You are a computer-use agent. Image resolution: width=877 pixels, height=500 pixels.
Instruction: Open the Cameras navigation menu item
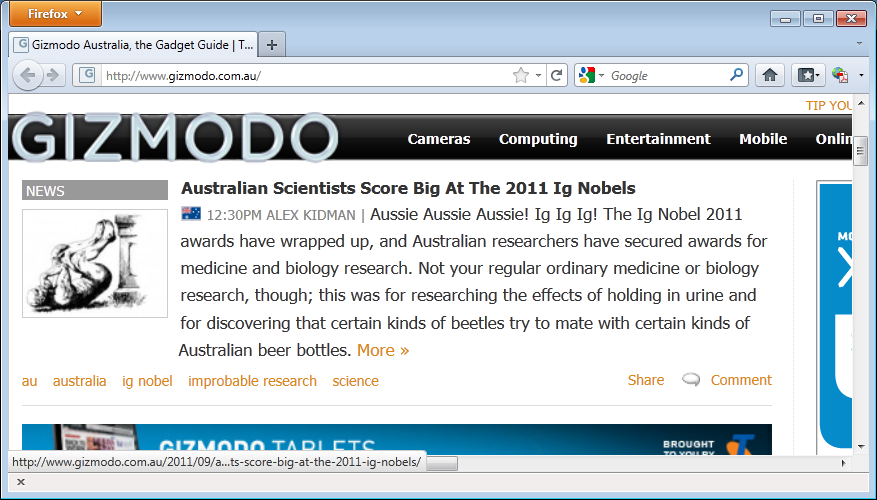point(438,139)
